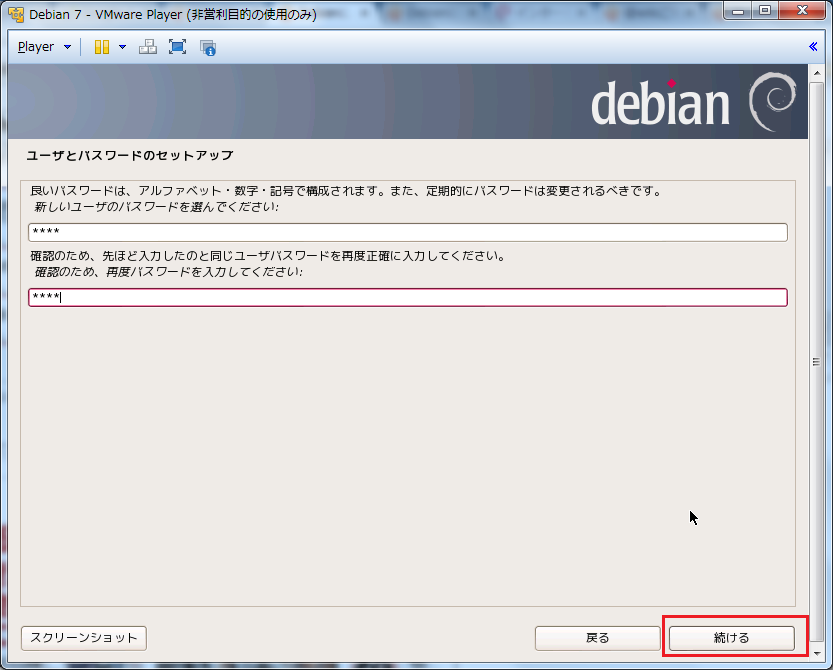The width and height of the screenshot is (833, 670).
Task: Enter full screen mode via toolbar icon
Action: [x=177, y=47]
